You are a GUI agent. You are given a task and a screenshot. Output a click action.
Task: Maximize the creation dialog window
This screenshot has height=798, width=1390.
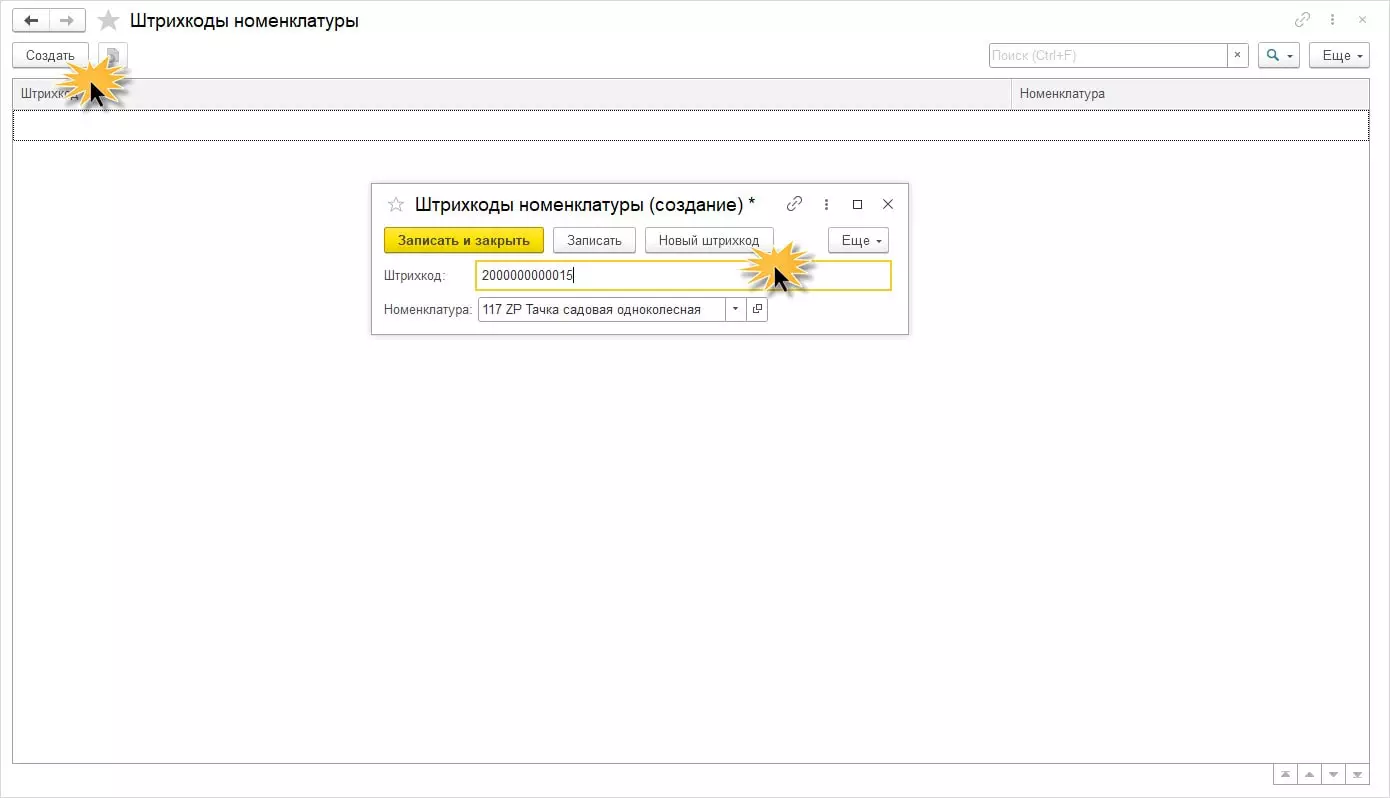click(857, 204)
